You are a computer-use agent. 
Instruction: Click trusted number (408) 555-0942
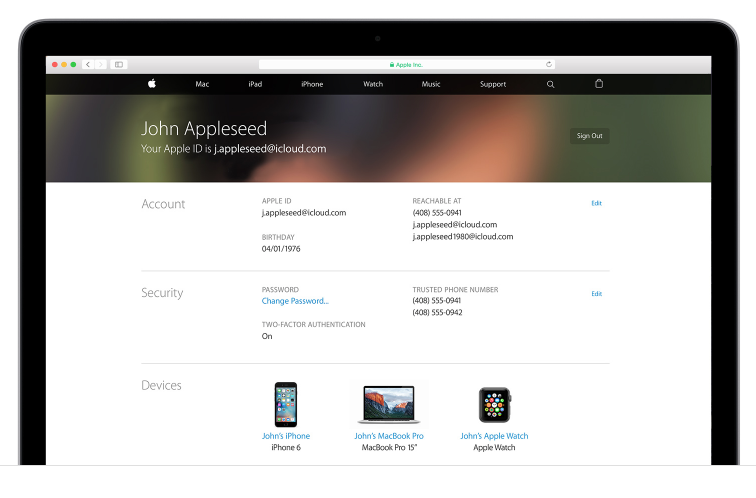[437, 312]
